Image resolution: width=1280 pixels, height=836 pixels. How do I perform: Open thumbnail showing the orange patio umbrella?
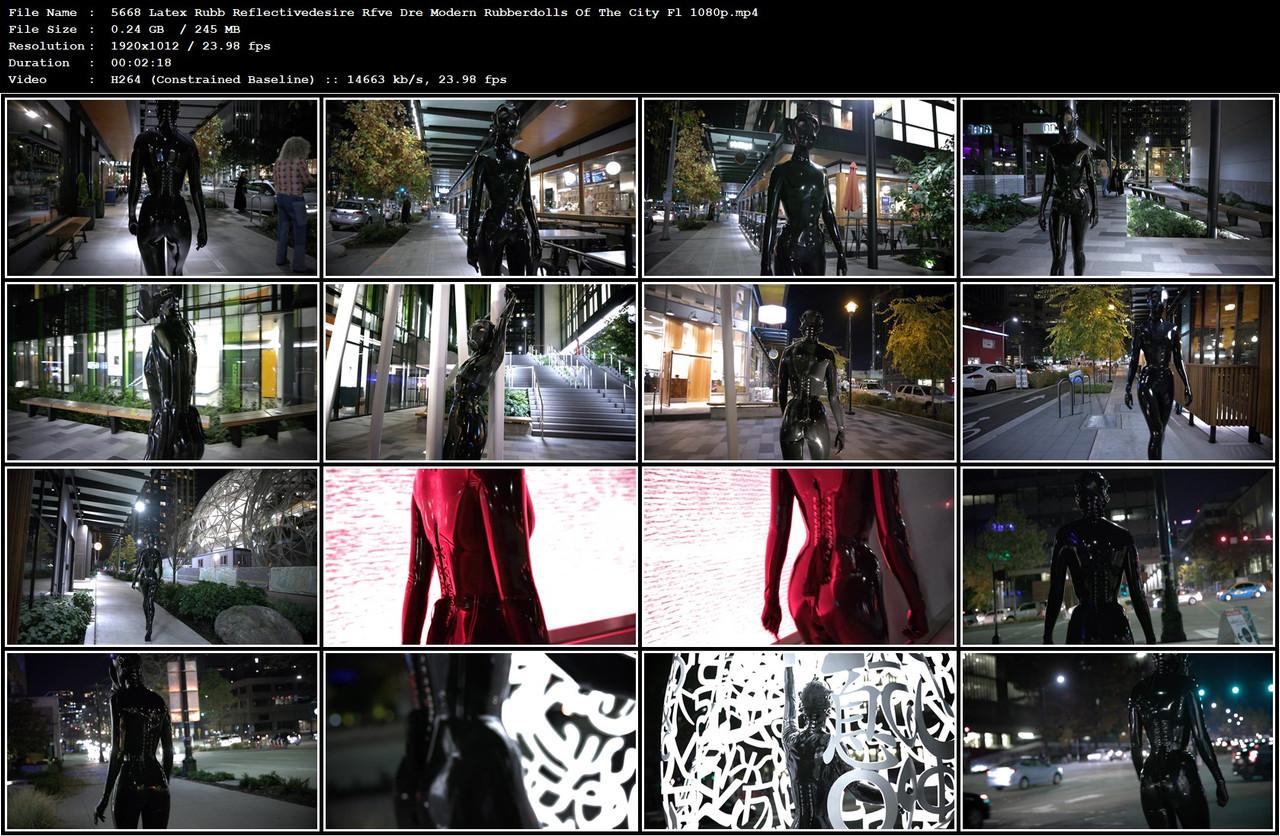[x=799, y=187]
